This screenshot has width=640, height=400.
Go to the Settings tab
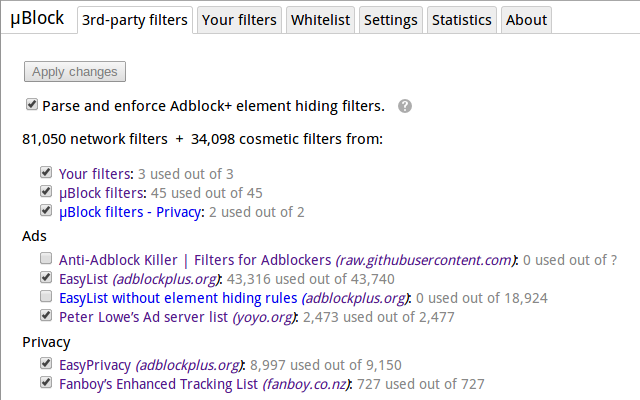[x=391, y=19]
